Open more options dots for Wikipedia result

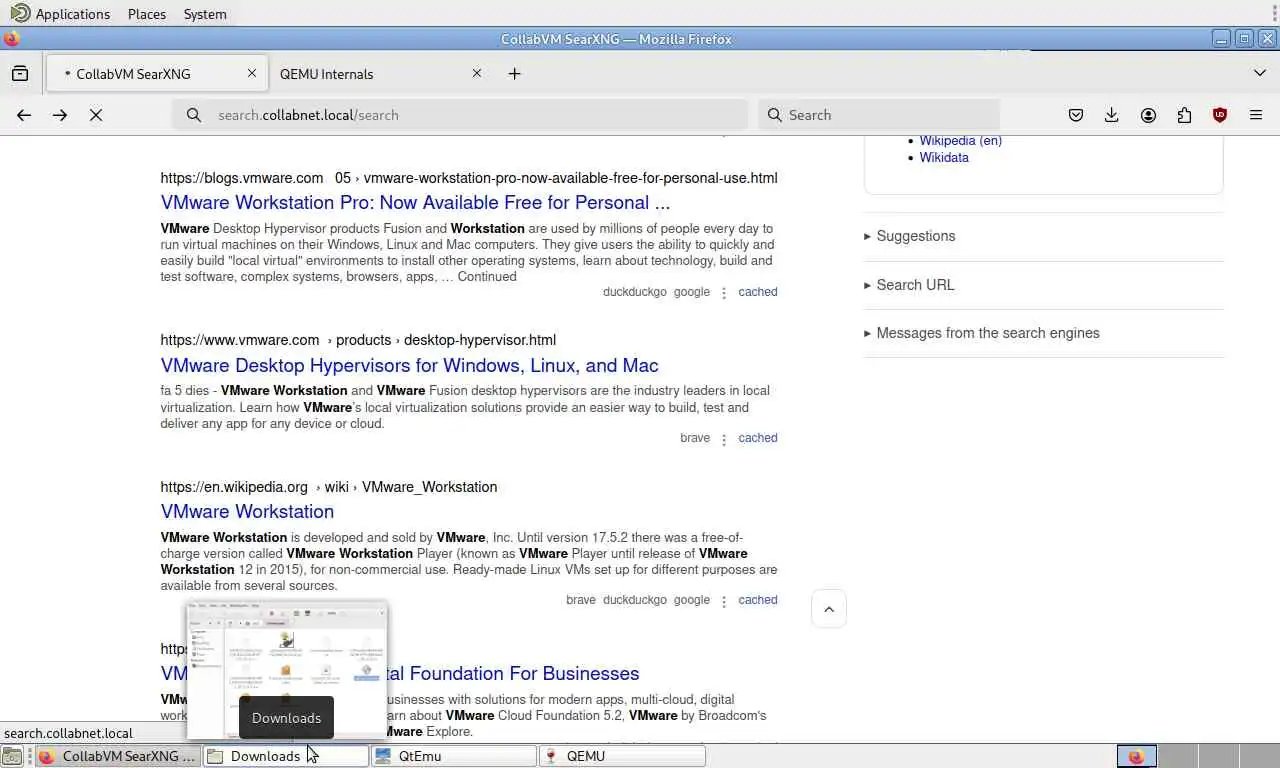724,601
